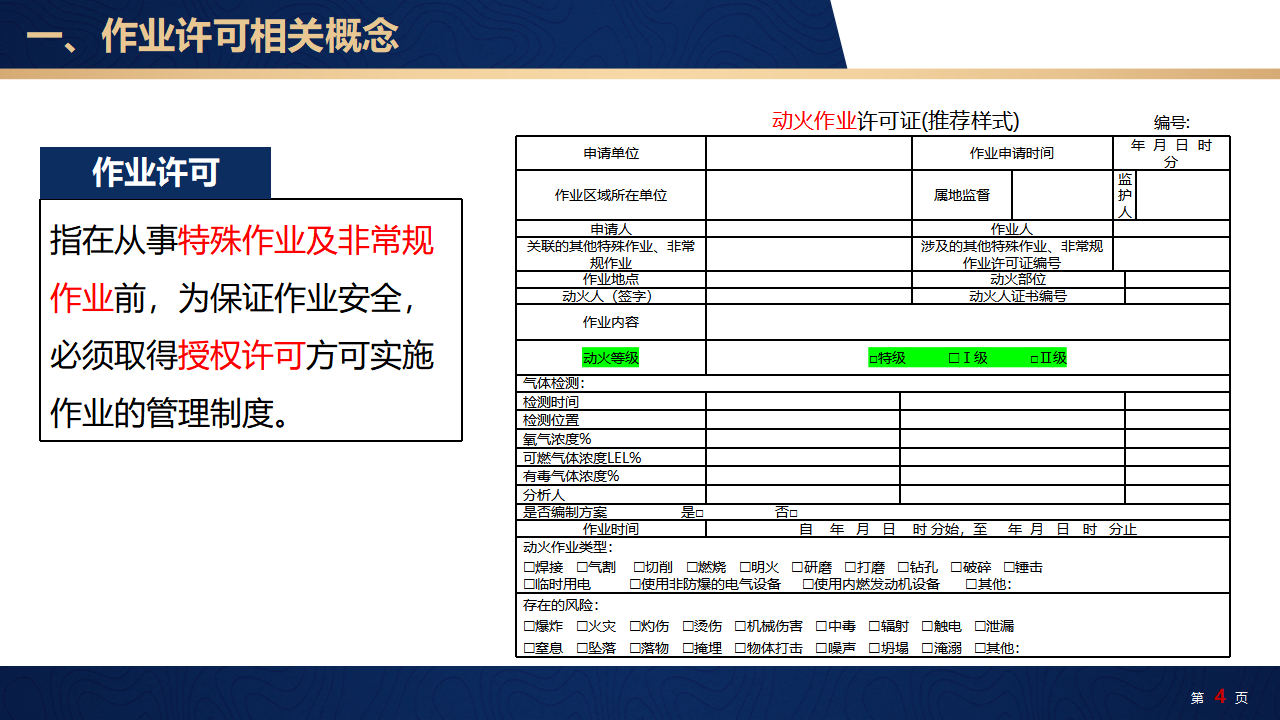Click the 作业地点 cell
Viewport: 1280px width, 720px height.
click(x=611, y=279)
